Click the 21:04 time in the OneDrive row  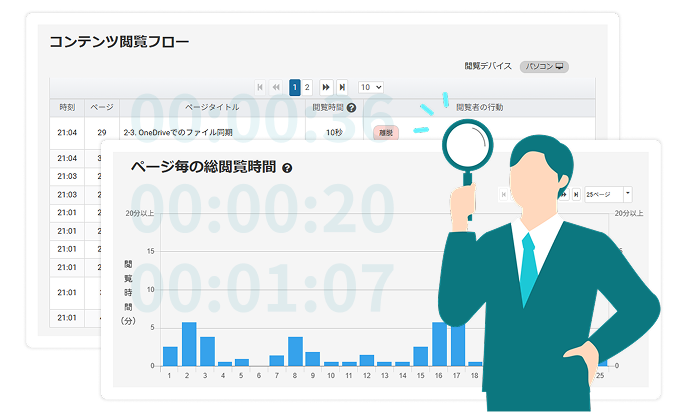coord(67,132)
